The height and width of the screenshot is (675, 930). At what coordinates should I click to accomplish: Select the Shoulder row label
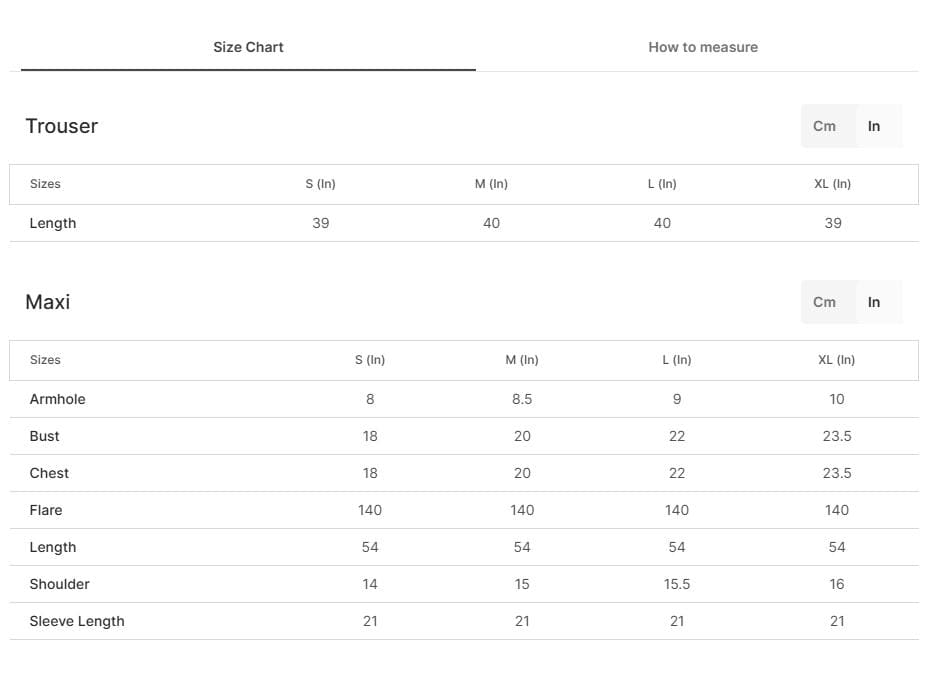(x=60, y=584)
